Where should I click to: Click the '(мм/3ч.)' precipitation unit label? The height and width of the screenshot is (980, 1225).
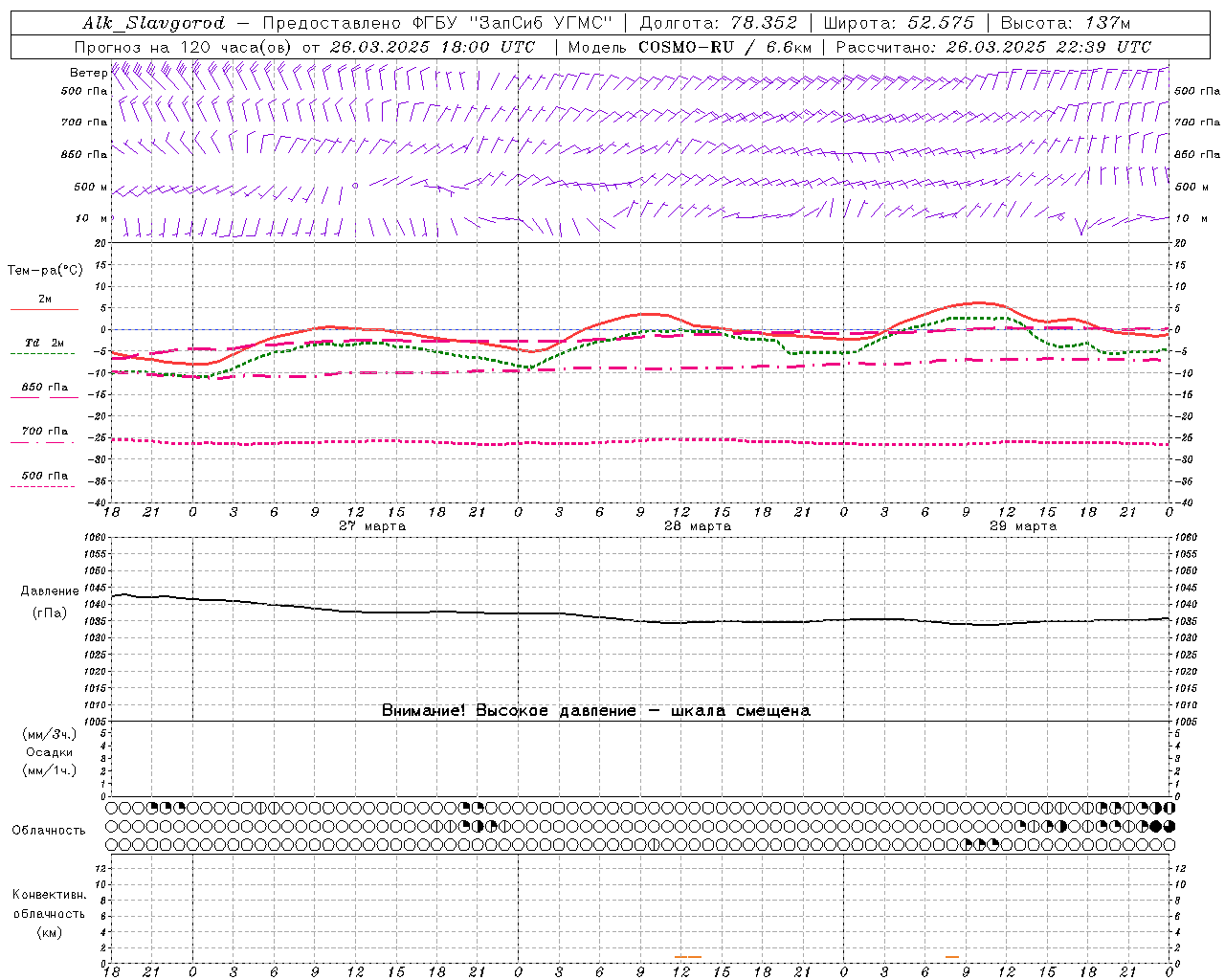coord(50,734)
